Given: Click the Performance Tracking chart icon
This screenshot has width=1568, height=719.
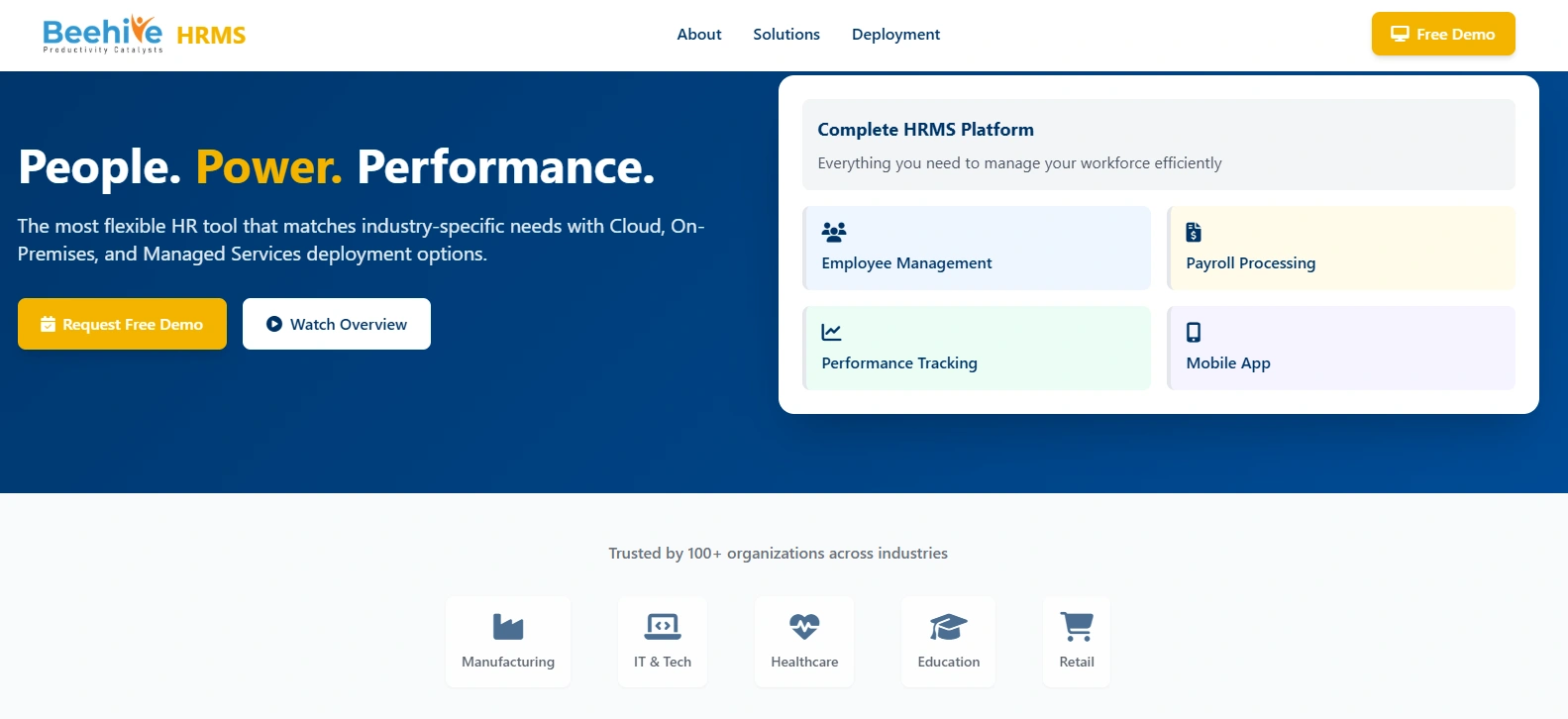Looking at the screenshot, I should (x=832, y=332).
